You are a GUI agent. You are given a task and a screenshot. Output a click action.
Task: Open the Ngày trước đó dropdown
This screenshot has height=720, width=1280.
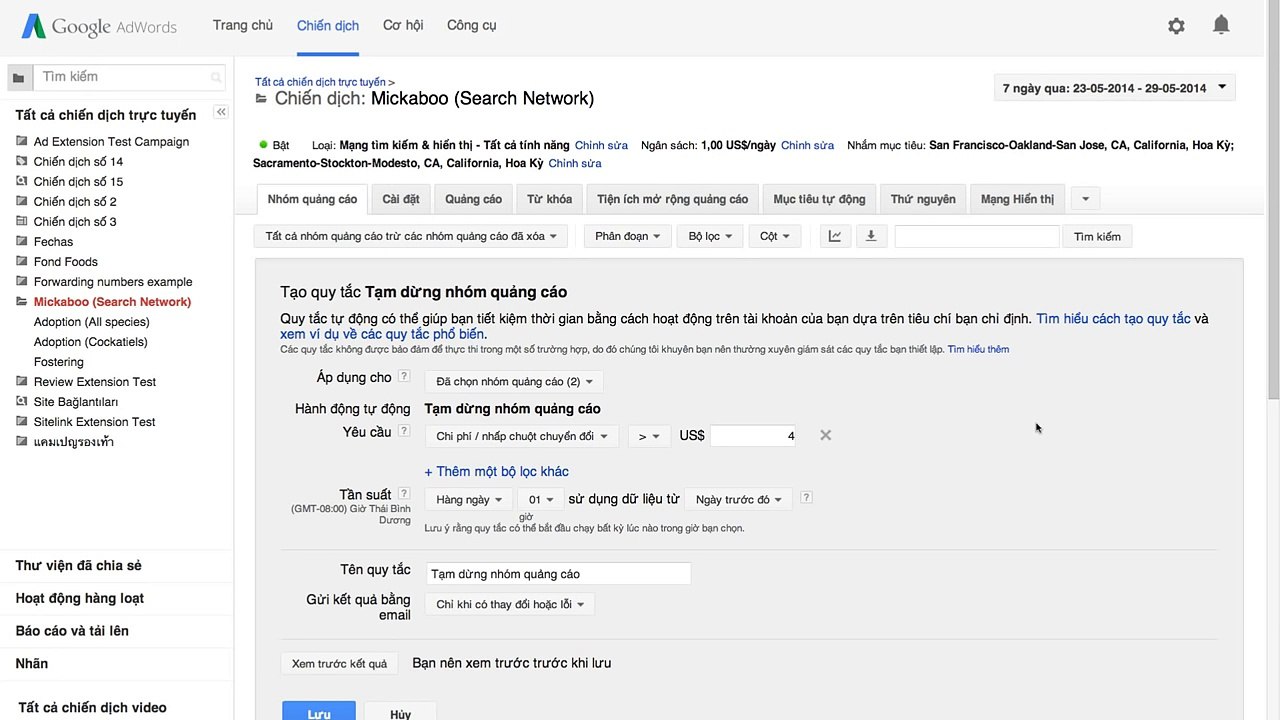pos(738,499)
